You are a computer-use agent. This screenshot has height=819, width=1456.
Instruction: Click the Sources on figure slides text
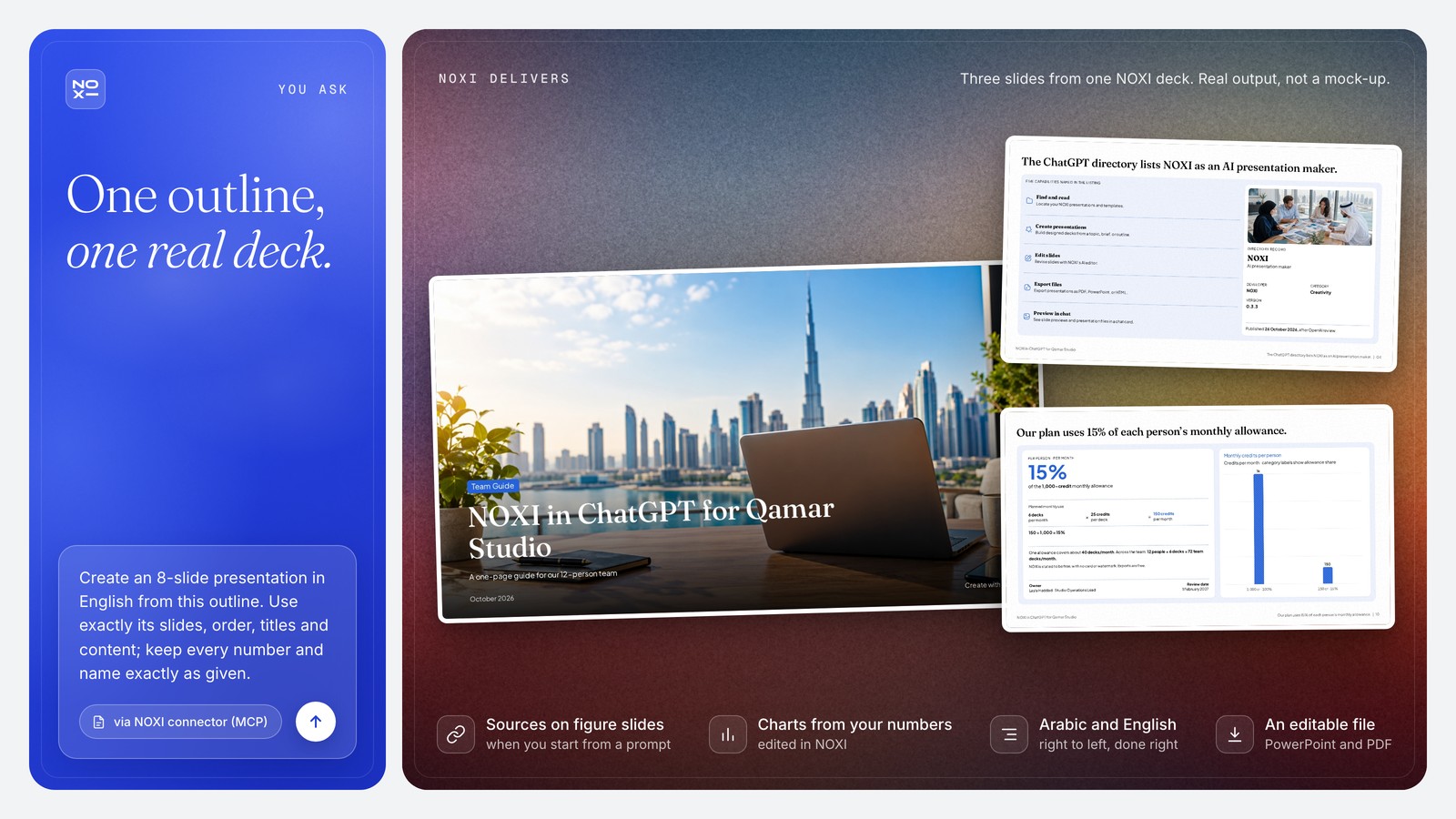tap(575, 724)
